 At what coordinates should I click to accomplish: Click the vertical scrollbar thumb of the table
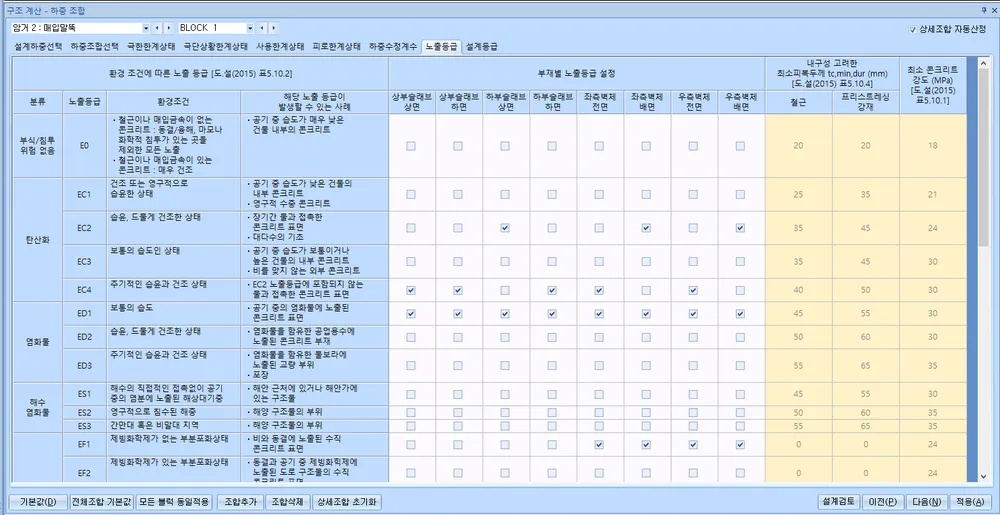tap(984, 156)
